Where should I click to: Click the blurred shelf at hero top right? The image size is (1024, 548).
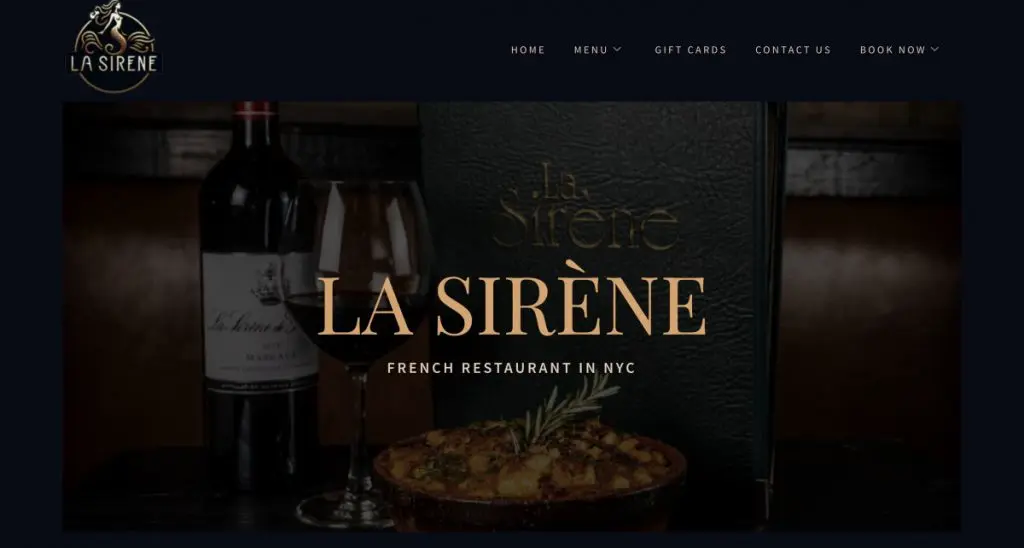click(x=872, y=171)
